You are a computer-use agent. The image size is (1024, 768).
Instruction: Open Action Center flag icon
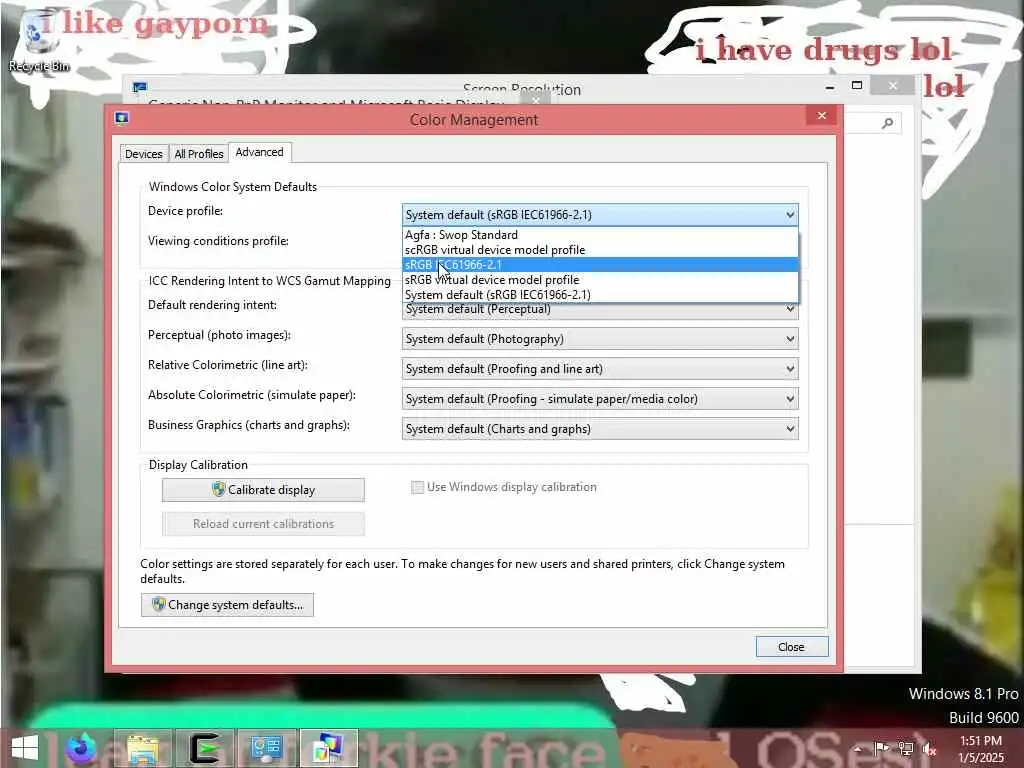[x=882, y=748]
